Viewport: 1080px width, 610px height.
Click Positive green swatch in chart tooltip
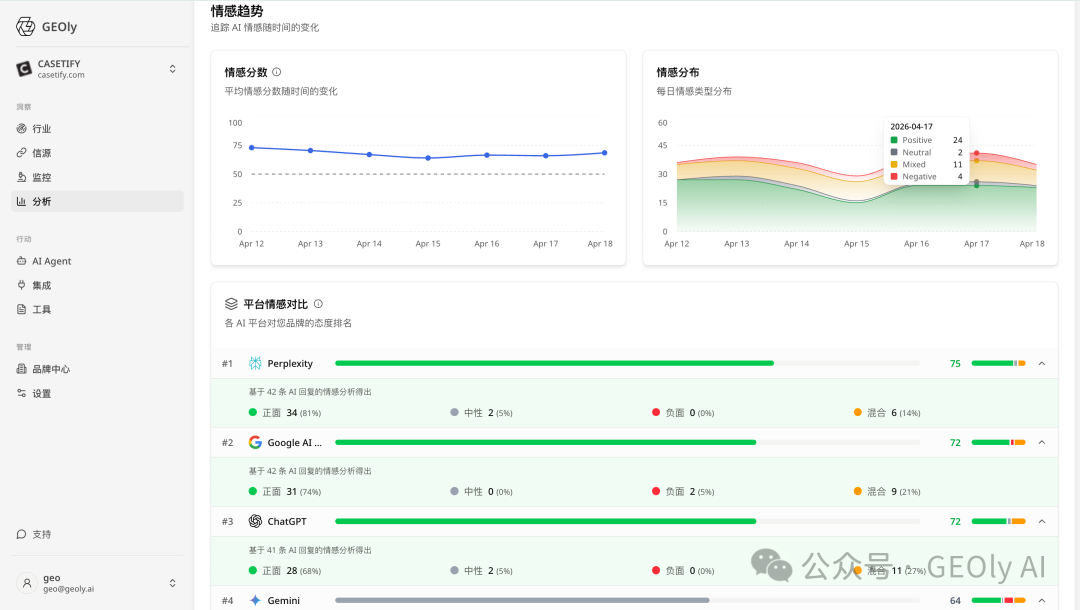(894, 140)
